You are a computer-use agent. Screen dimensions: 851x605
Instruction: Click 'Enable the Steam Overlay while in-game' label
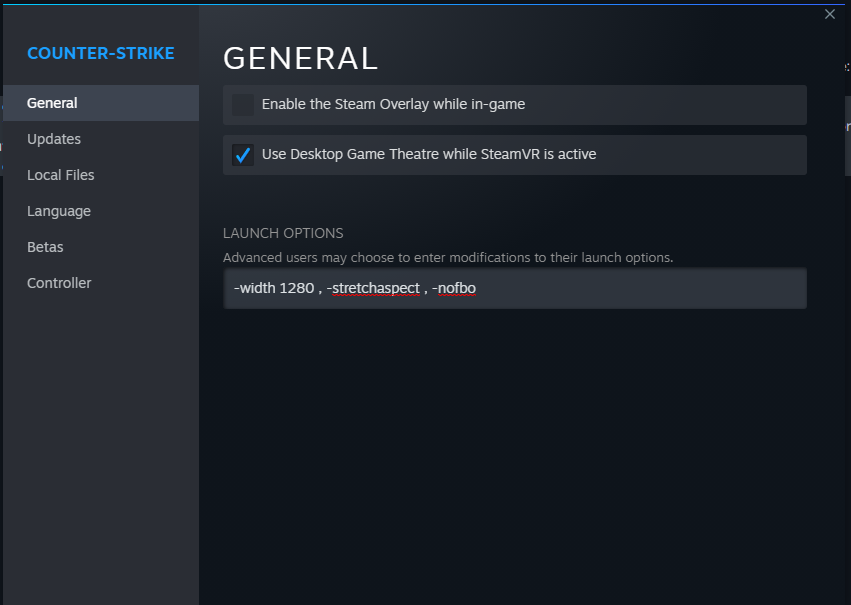click(393, 104)
